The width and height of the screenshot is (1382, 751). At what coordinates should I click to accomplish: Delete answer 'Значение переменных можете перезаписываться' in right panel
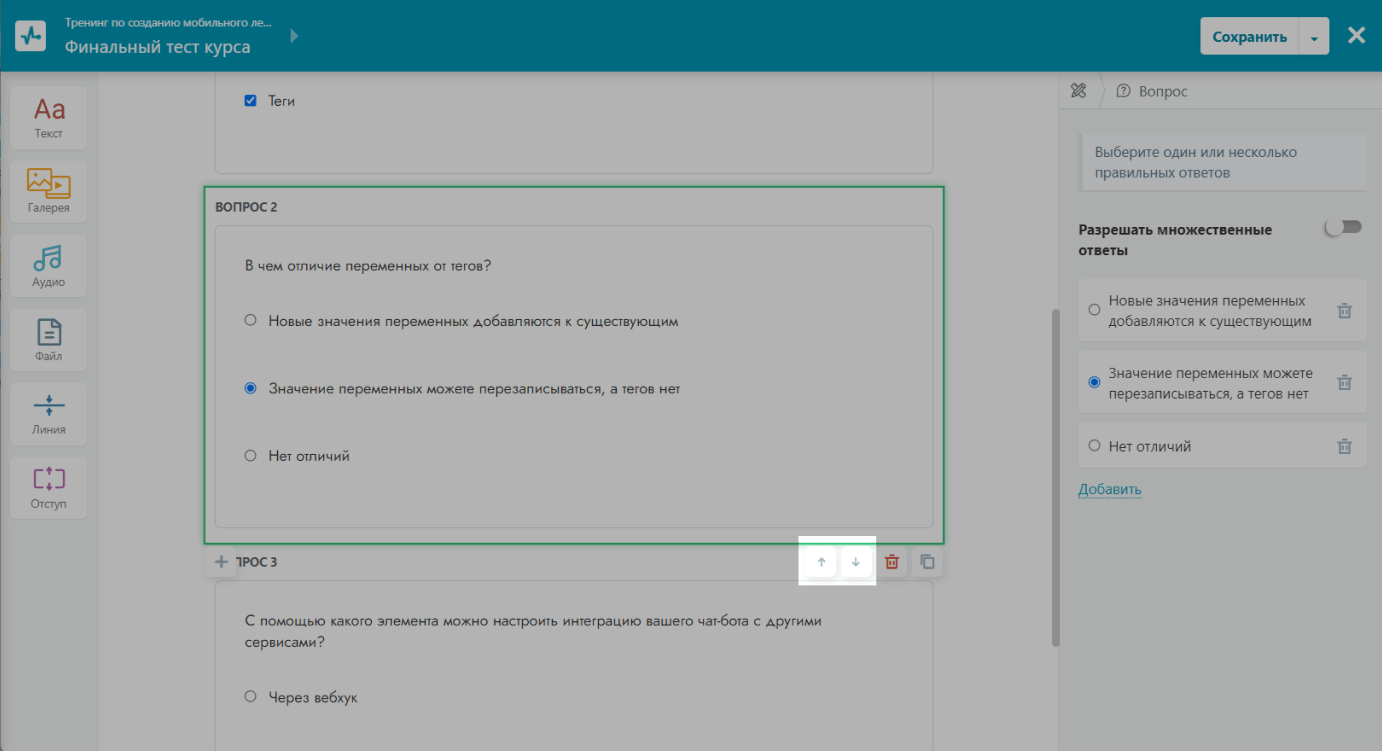point(1345,383)
